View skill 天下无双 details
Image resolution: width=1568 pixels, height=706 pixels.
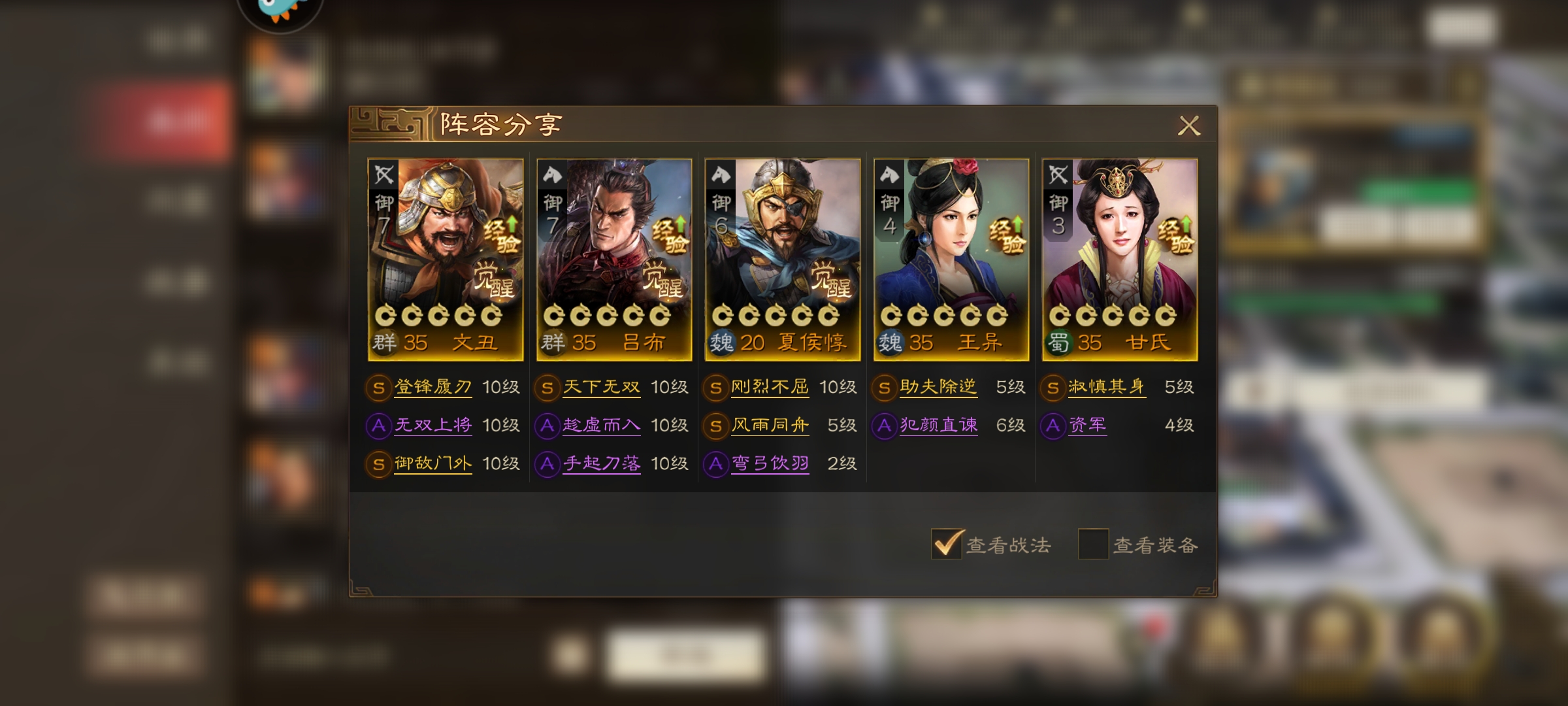click(x=602, y=387)
